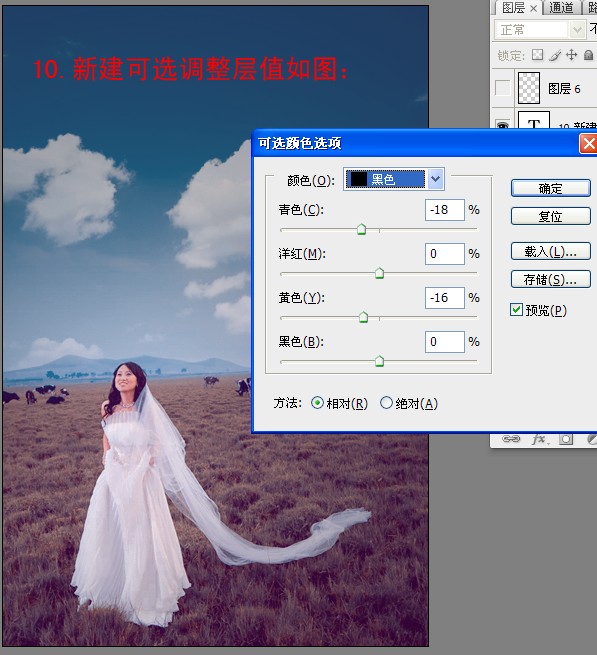Click the lock all padlock icon

coord(588,55)
